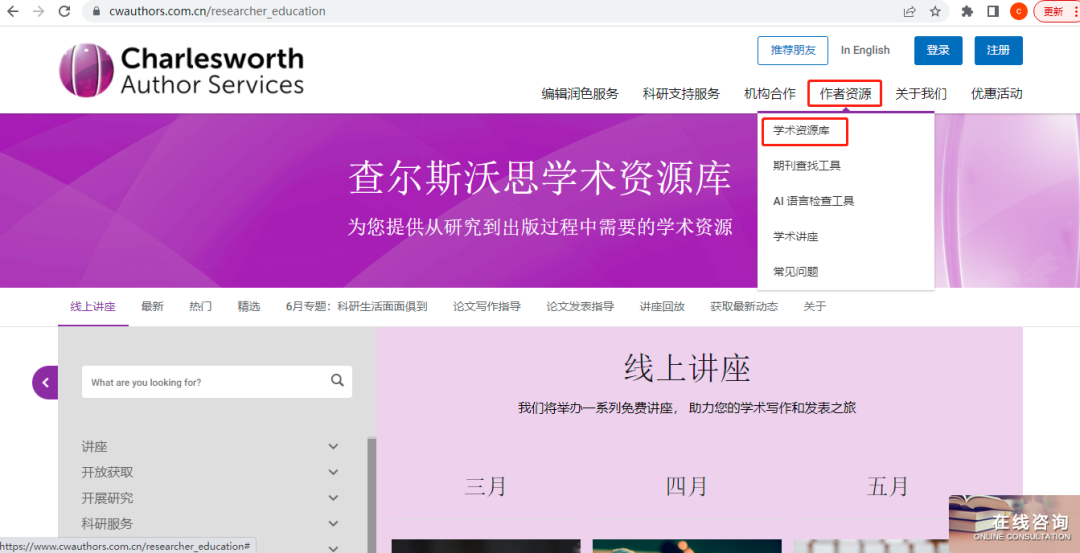The height and width of the screenshot is (553, 1080).
Task: Open the 机构合作 menu
Action: [770, 94]
